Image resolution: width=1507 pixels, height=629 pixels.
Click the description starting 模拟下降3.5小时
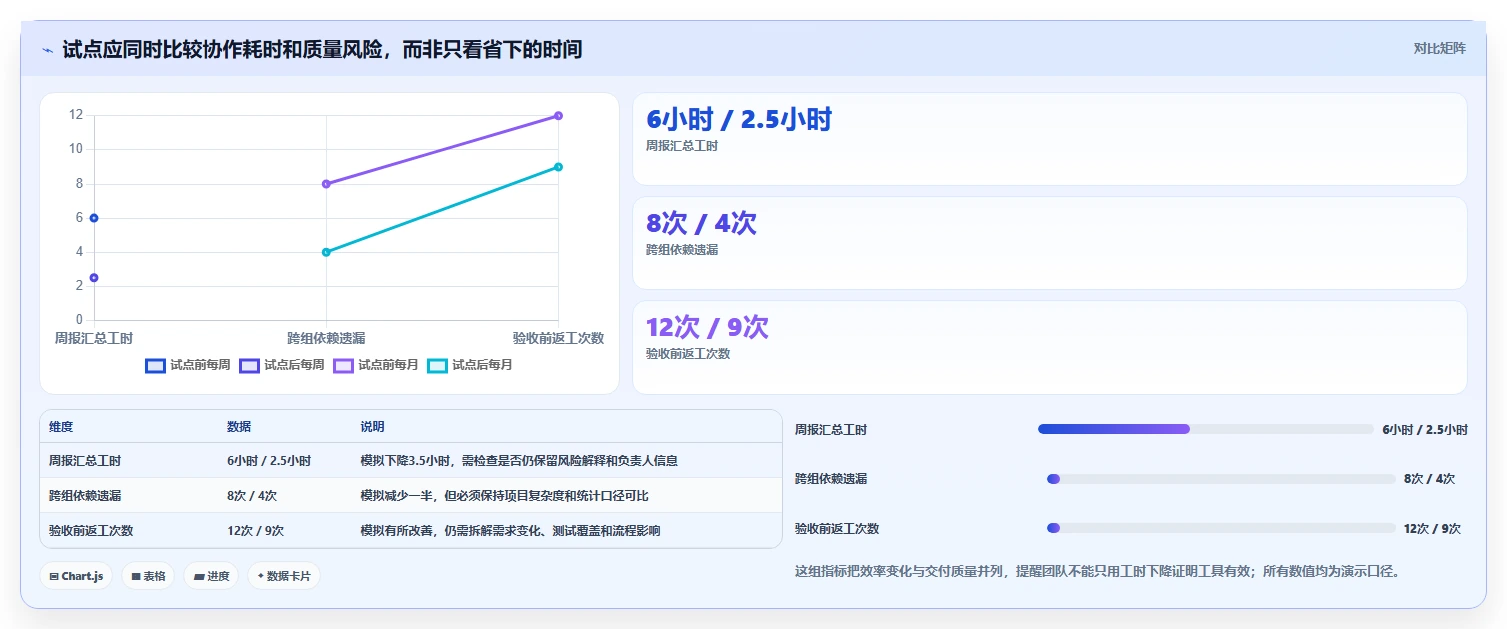click(x=519, y=461)
